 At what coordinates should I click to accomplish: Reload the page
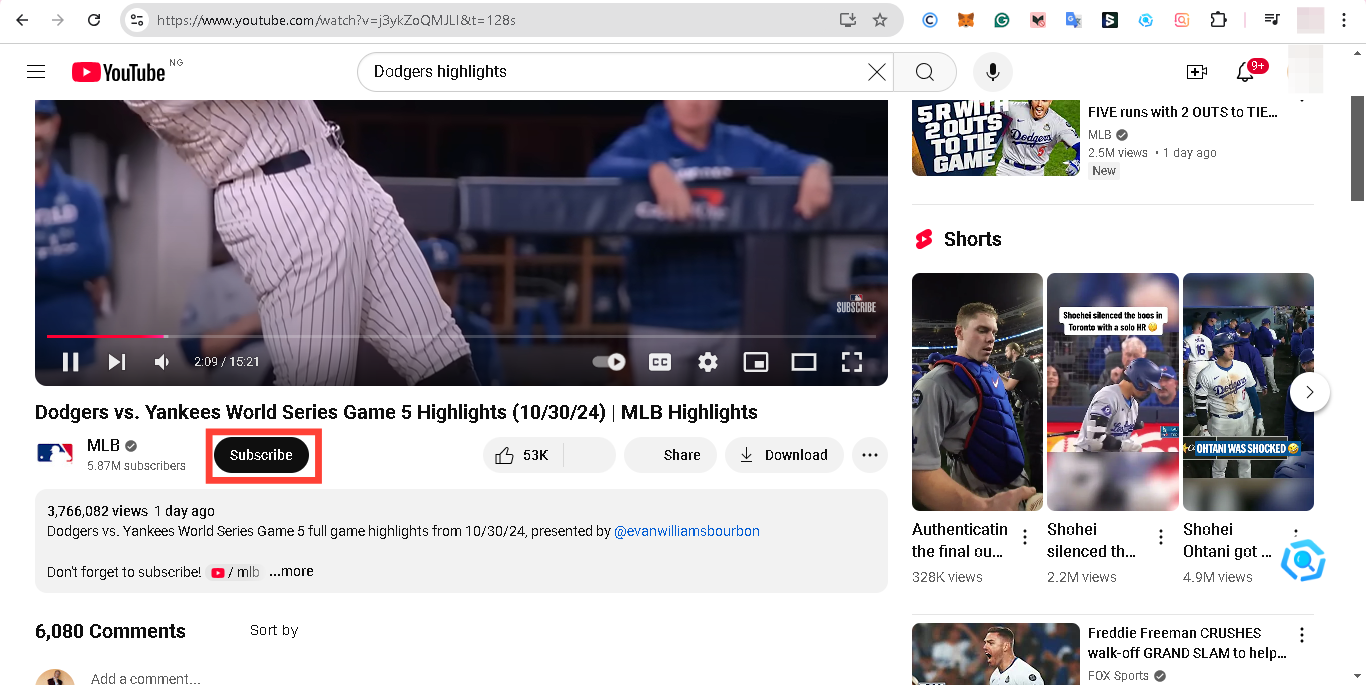[x=94, y=20]
